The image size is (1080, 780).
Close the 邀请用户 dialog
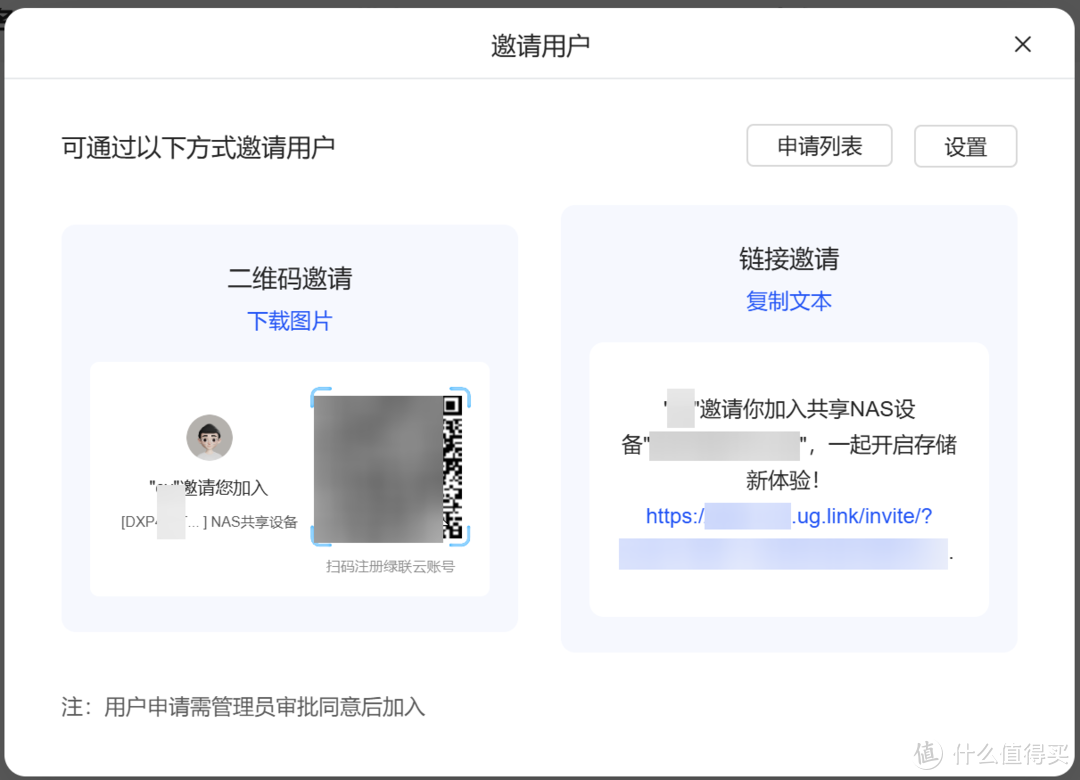click(1022, 44)
